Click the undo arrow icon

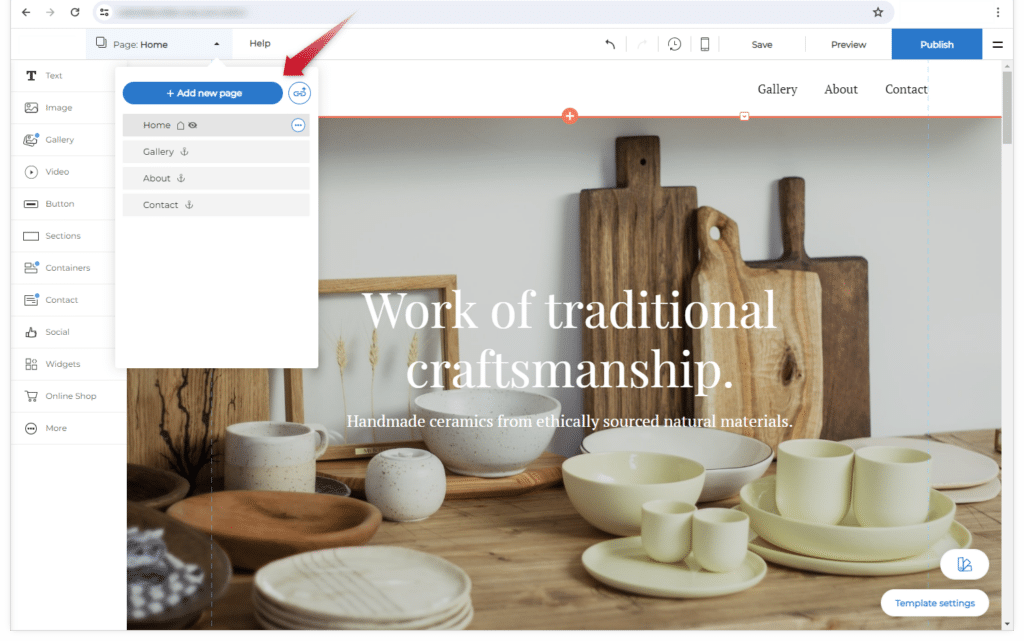pos(610,44)
